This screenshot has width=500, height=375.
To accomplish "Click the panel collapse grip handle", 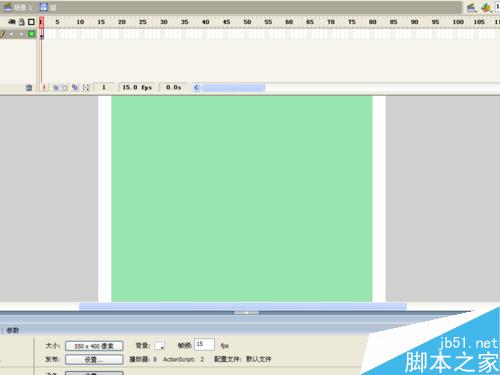I will pos(246,313).
